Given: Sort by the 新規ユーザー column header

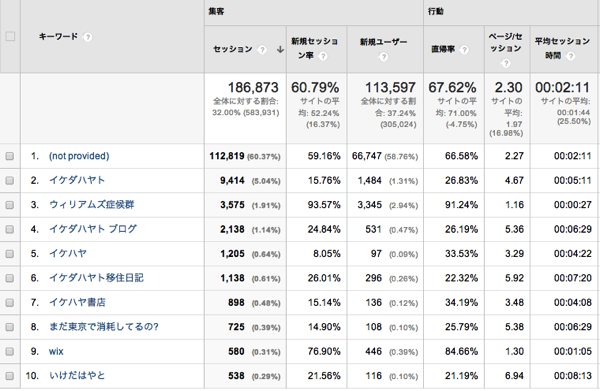Looking at the screenshot, I should pyautogui.click(x=383, y=42).
